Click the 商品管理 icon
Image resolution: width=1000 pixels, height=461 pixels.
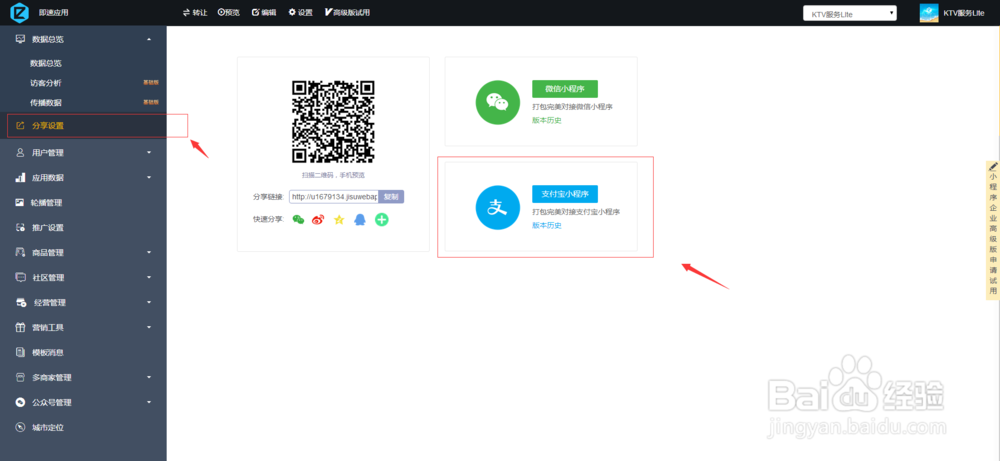(20, 252)
